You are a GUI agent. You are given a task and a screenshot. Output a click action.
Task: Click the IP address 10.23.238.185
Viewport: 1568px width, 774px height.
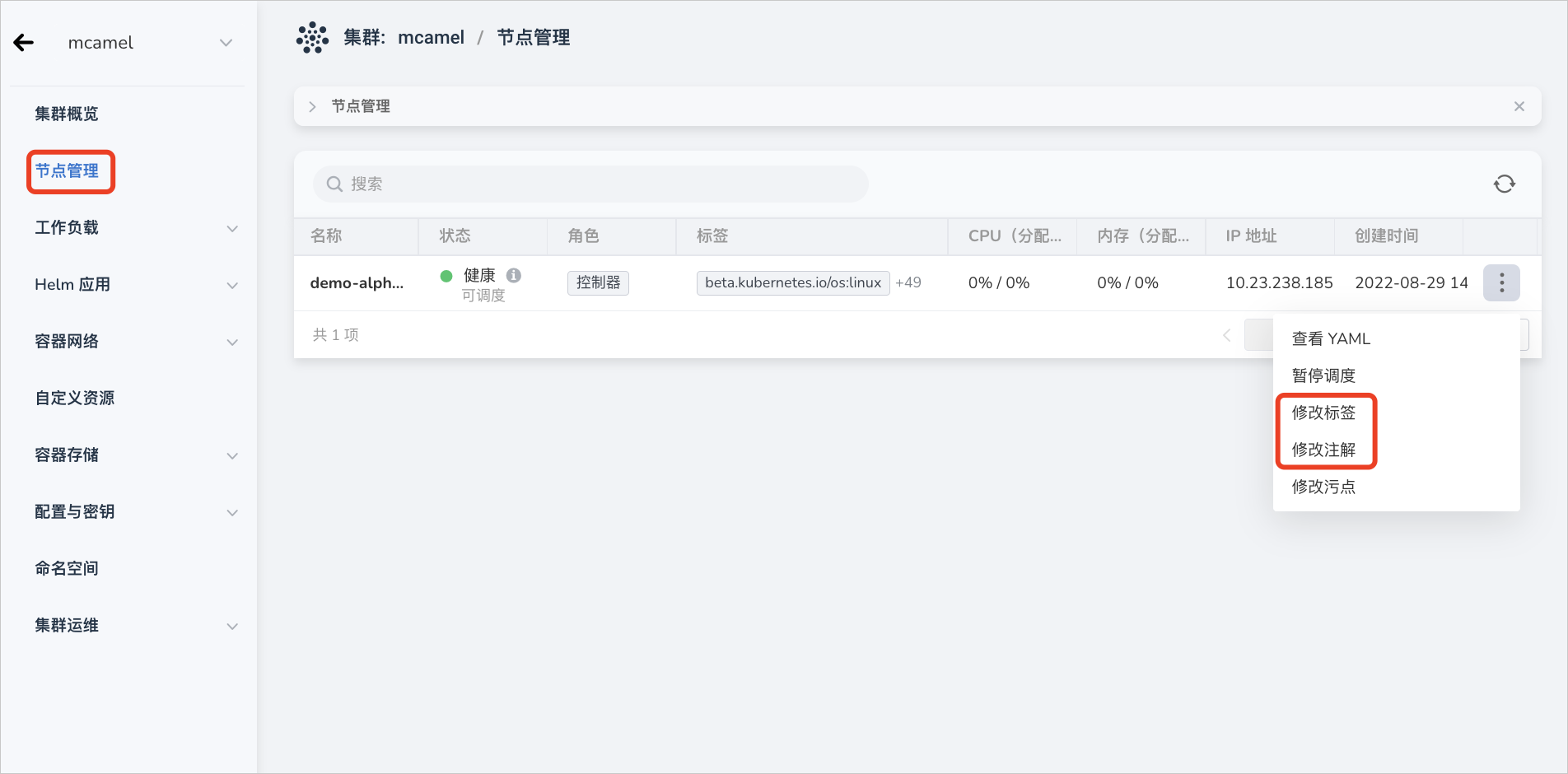point(1279,282)
